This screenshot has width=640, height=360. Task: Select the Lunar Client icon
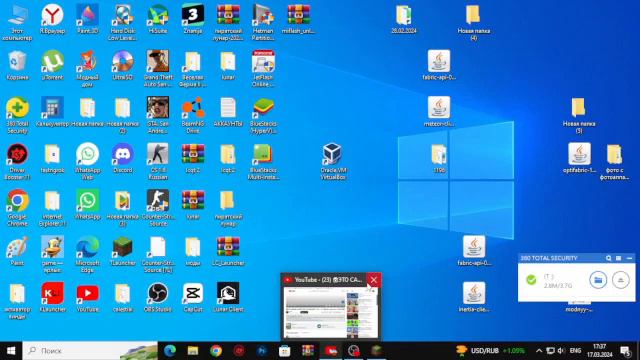(228, 299)
